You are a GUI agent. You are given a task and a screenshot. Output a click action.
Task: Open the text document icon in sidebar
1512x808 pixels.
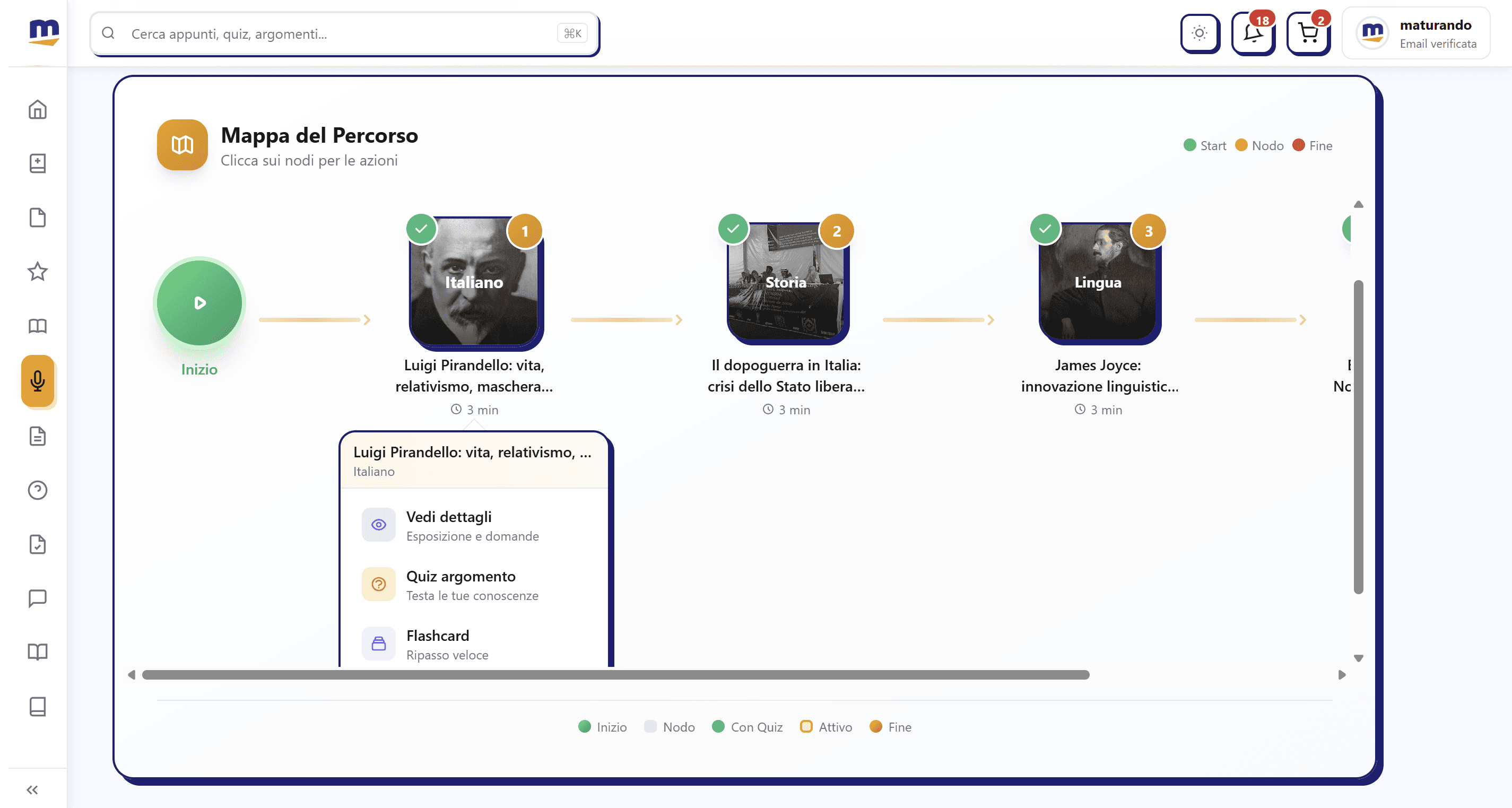click(38, 436)
